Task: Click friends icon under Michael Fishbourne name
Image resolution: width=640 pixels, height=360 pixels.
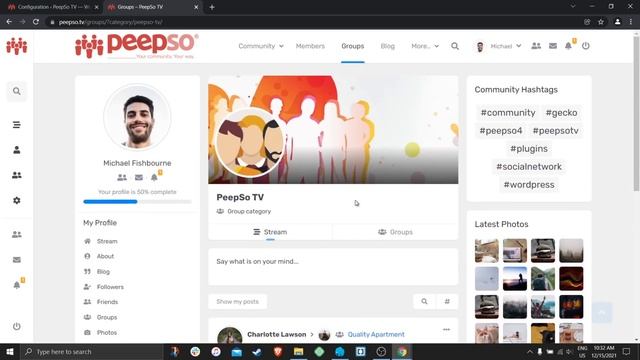Action: [x=122, y=177]
